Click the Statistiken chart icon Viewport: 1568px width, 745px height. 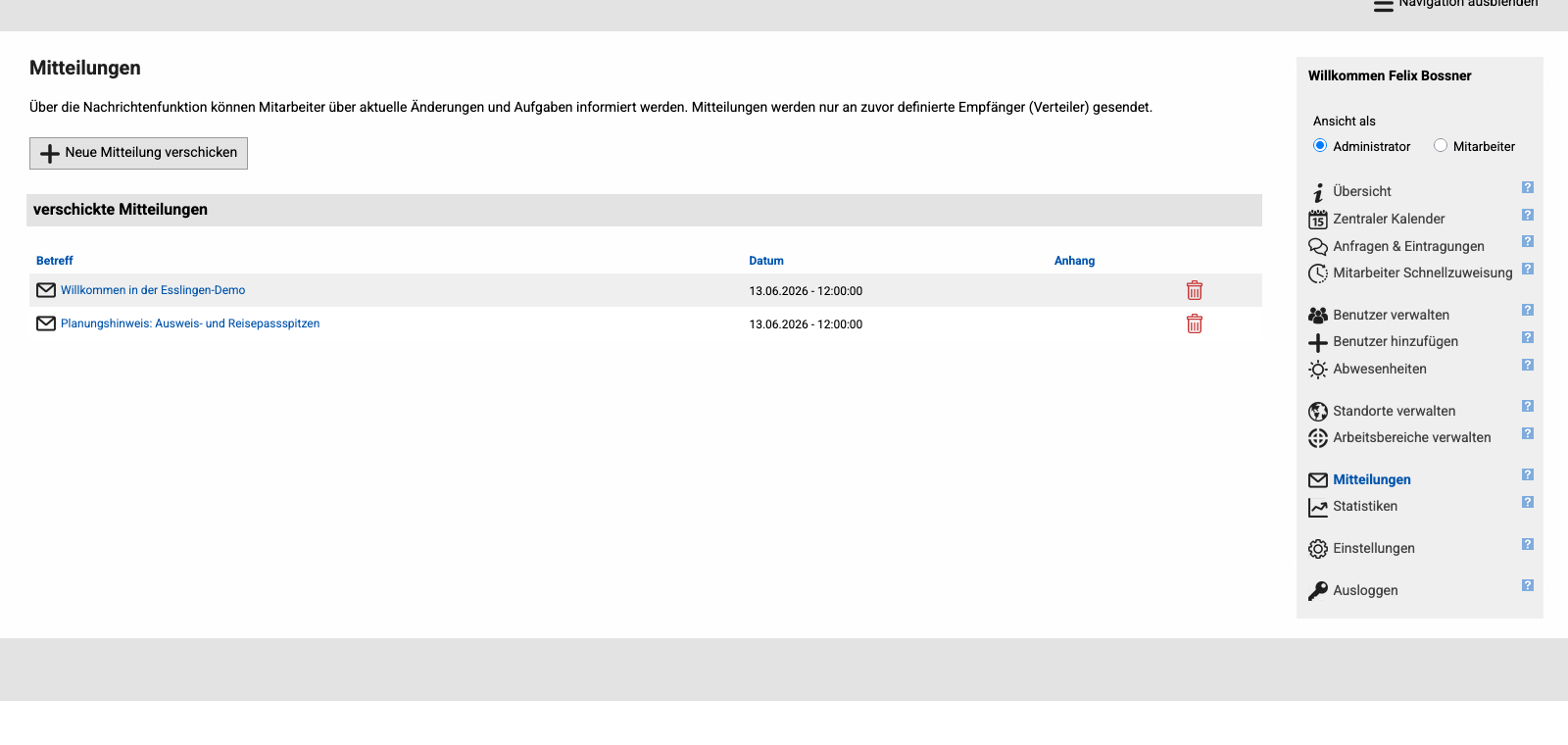1318,507
